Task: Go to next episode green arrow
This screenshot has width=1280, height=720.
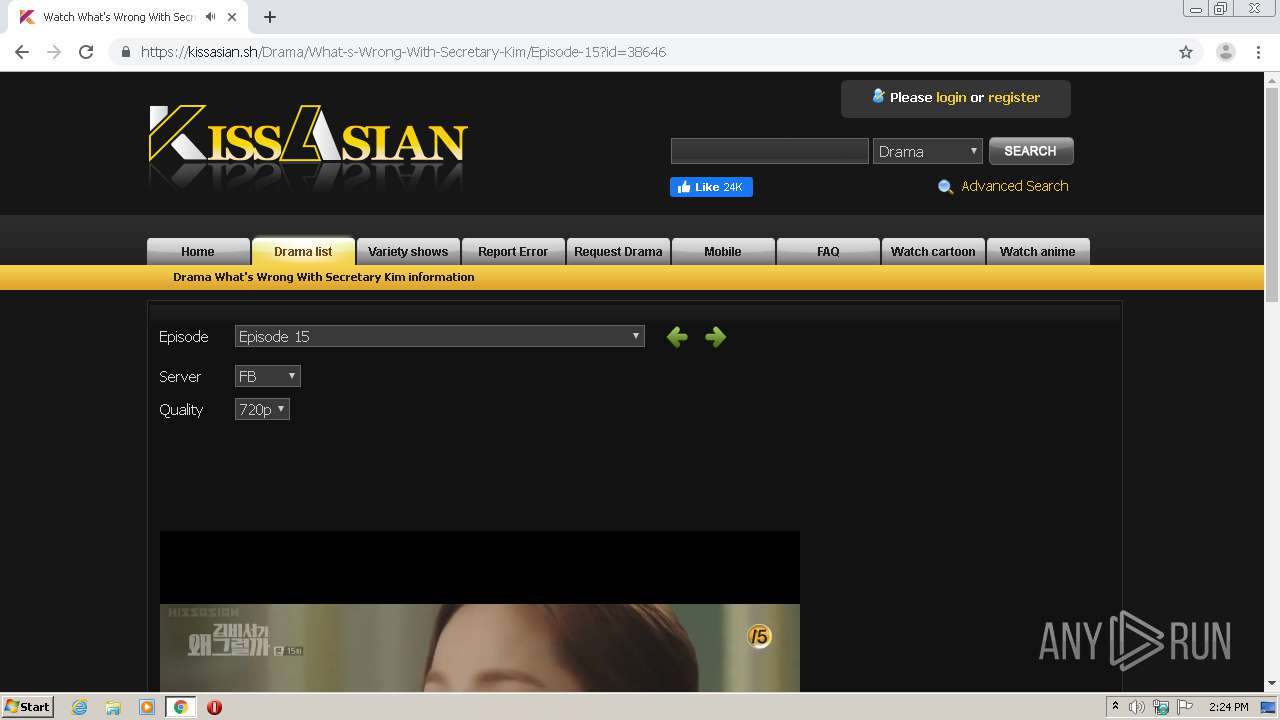Action: coord(715,337)
